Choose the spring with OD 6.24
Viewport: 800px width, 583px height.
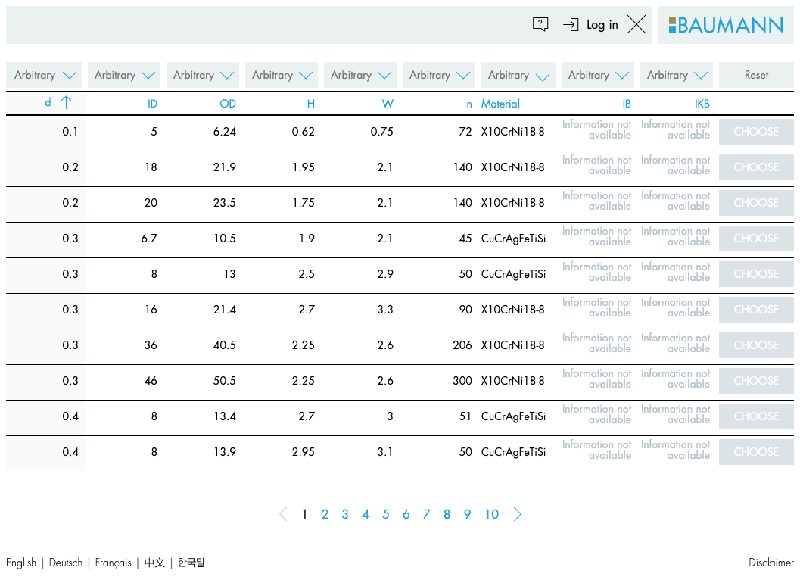pyautogui.click(x=756, y=132)
